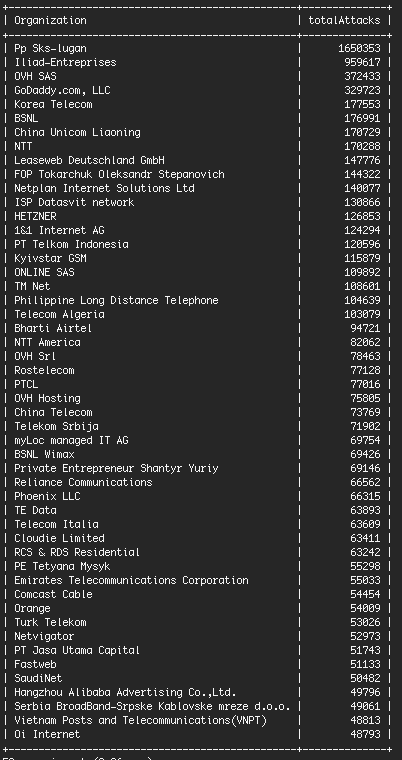Select RCS & RDS Residential
The height and width of the screenshot is (760, 402).
coord(78,553)
